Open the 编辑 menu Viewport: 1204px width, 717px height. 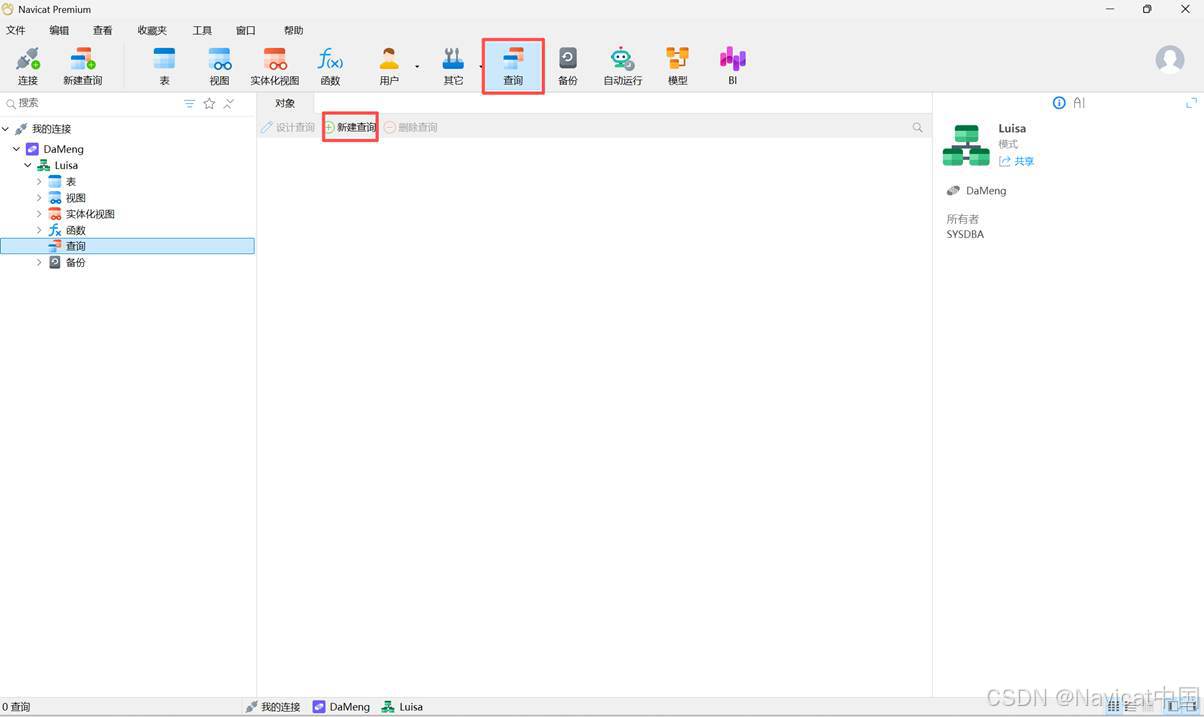tap(59, 31)
